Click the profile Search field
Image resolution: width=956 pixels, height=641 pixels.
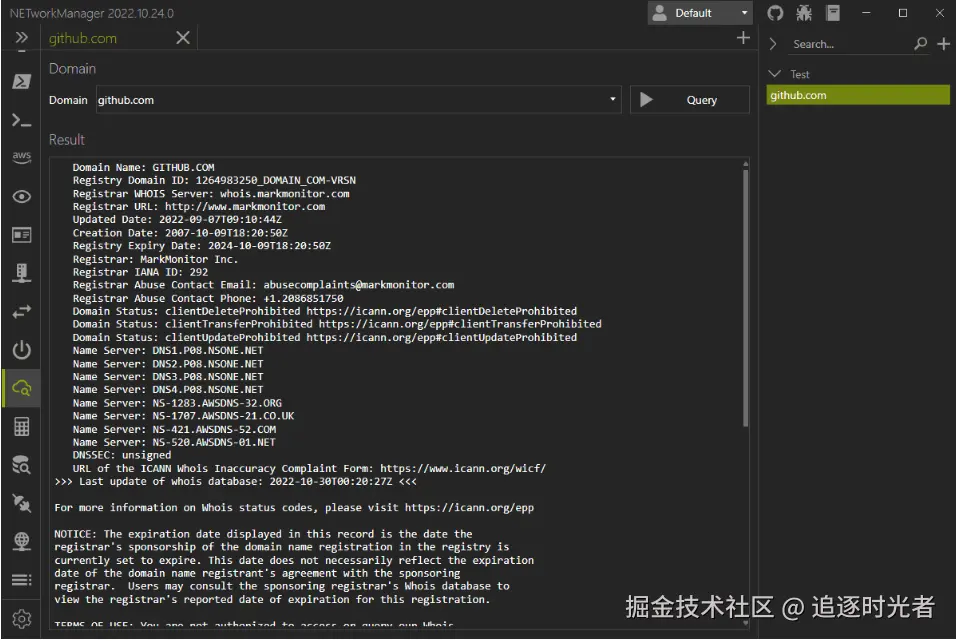tap(851, 44)
